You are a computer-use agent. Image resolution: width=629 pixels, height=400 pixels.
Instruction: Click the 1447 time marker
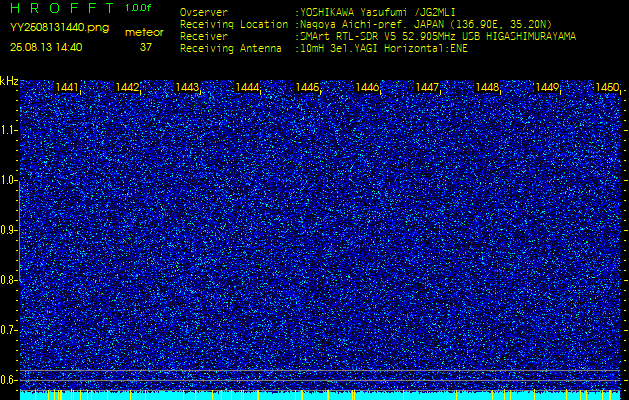427,87
